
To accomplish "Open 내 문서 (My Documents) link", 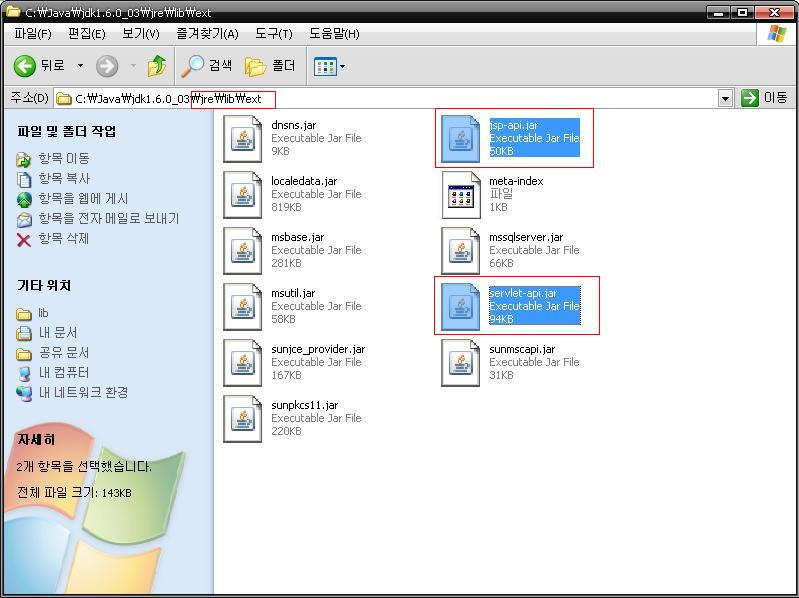I will pyautogui.click(x=58, y=333).
